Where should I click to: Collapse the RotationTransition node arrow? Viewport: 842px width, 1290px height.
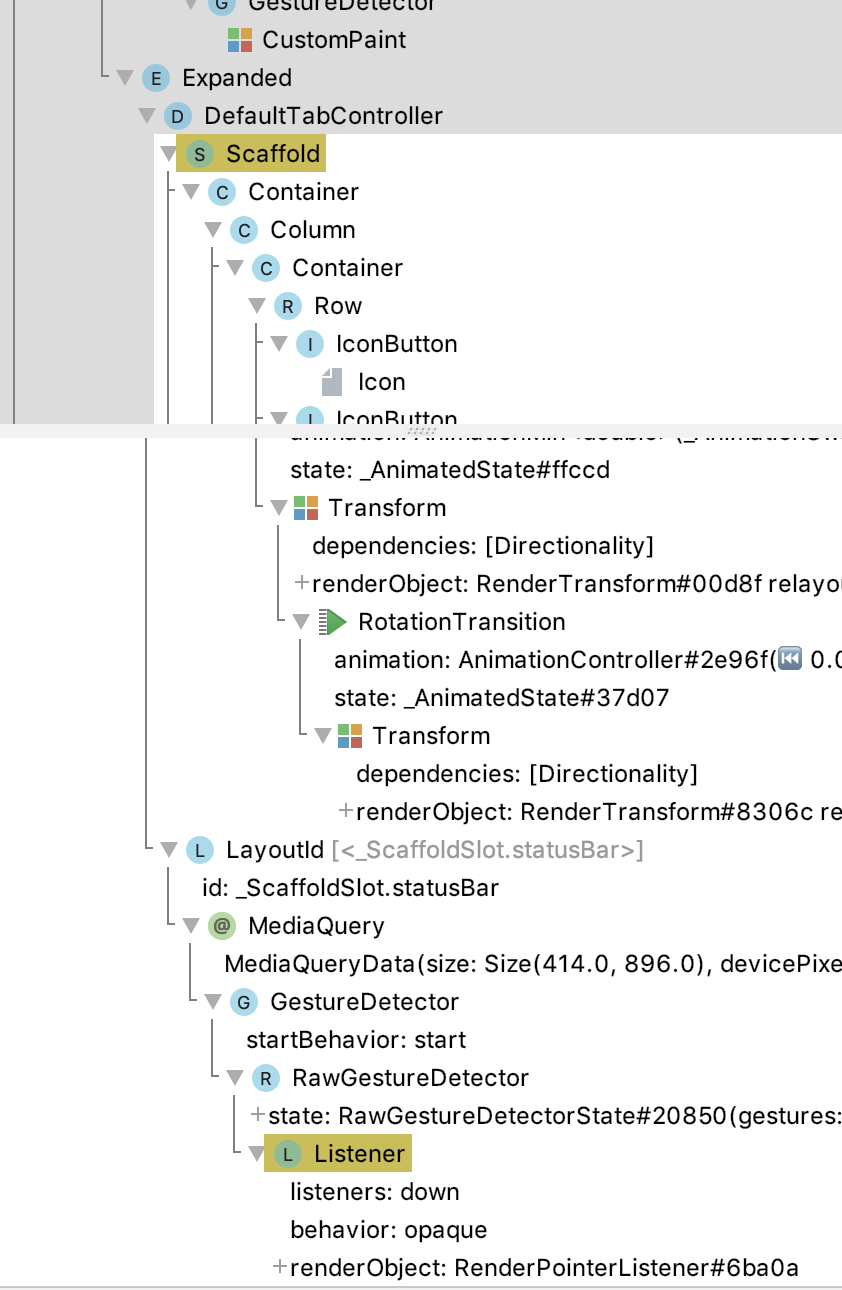(x=301, y=622)
